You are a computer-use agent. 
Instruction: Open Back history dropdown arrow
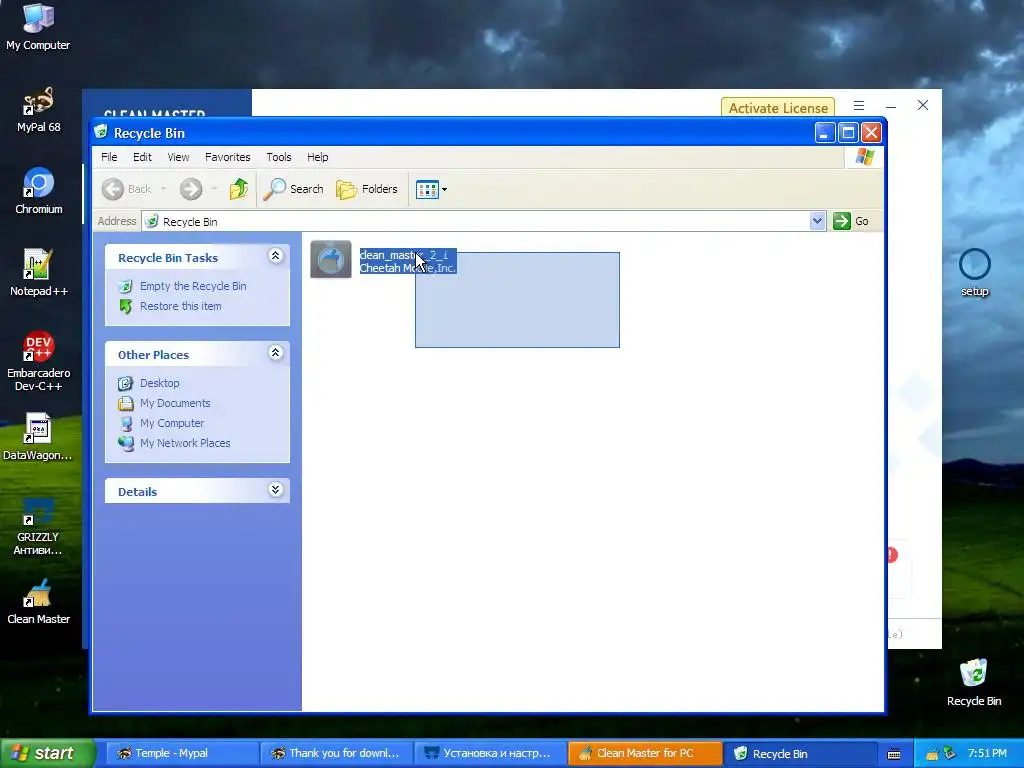163,189
